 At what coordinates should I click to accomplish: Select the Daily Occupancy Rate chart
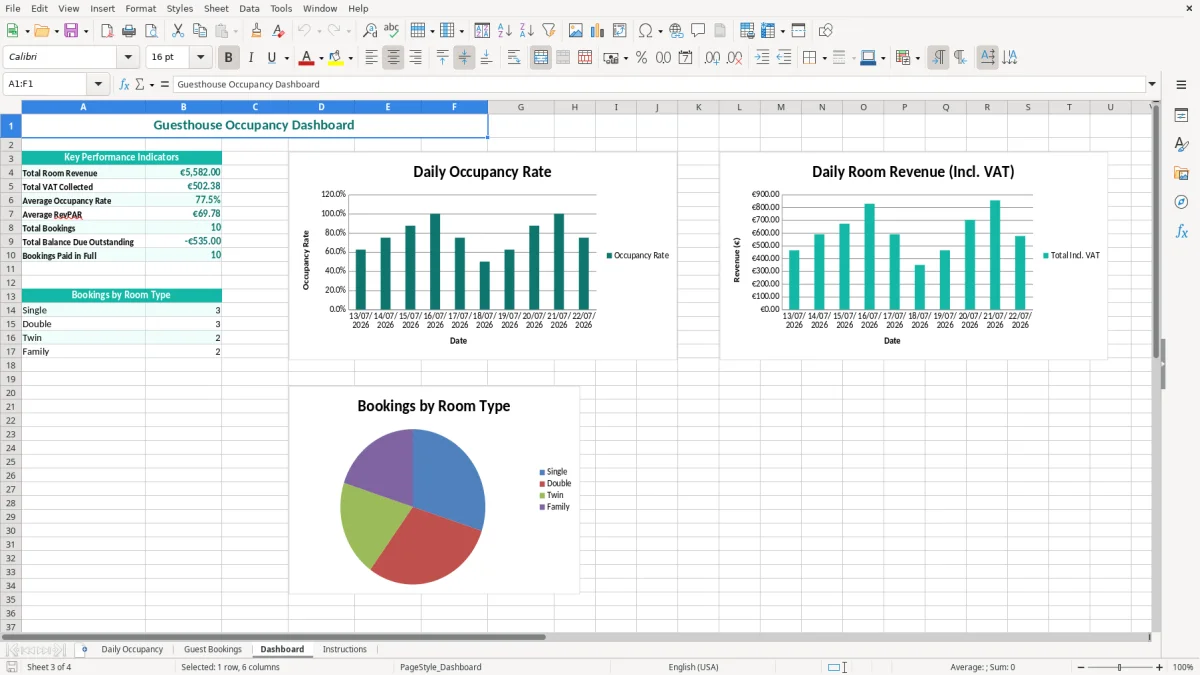[483, 255]
